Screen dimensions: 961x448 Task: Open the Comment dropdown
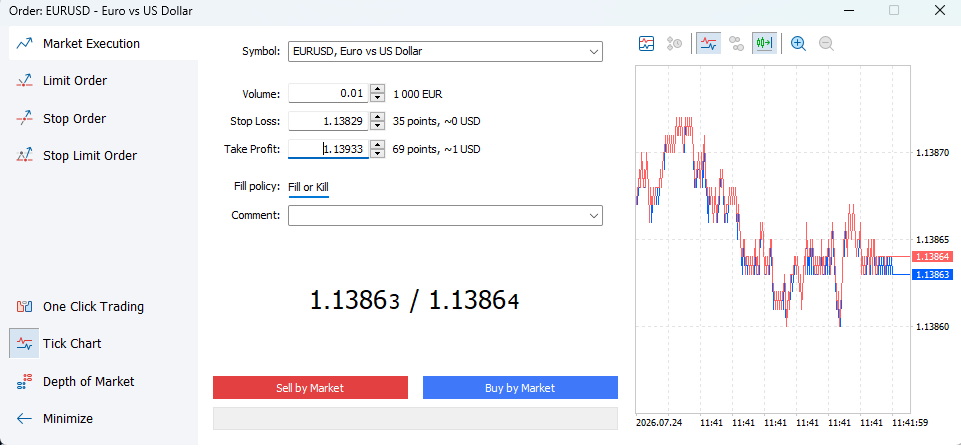tap(593, 216)
